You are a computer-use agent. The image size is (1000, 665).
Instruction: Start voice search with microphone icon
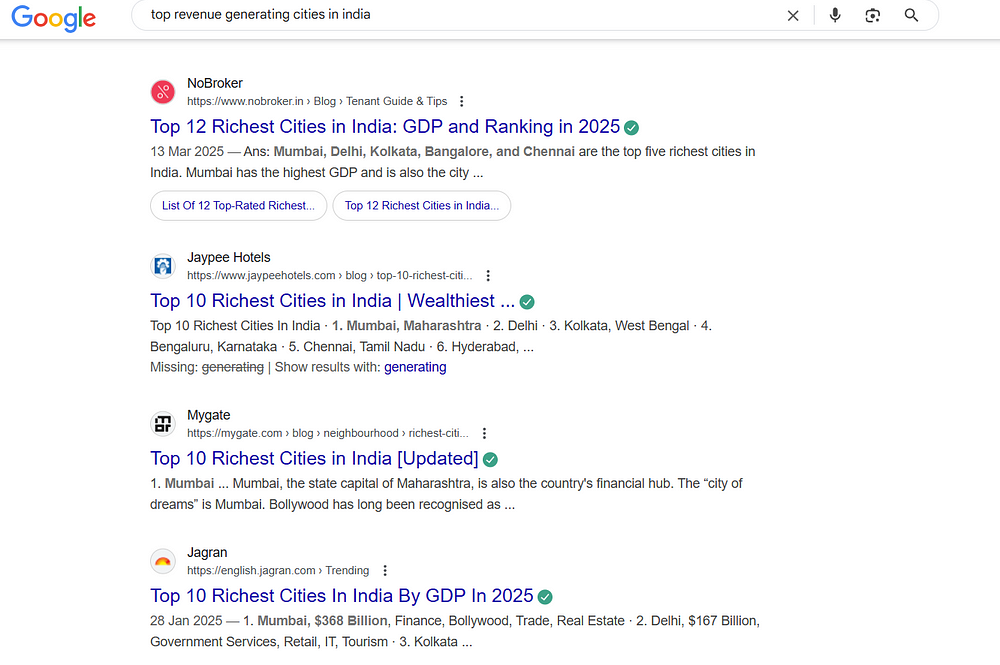pyautogui.click(x=835, y=15)
